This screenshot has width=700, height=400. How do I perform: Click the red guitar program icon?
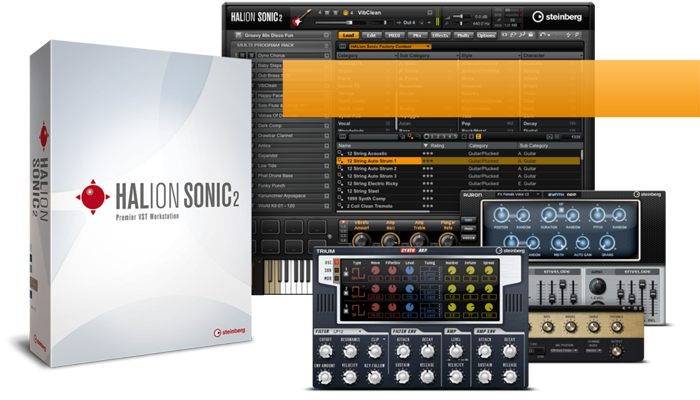[x=302, y=18]
